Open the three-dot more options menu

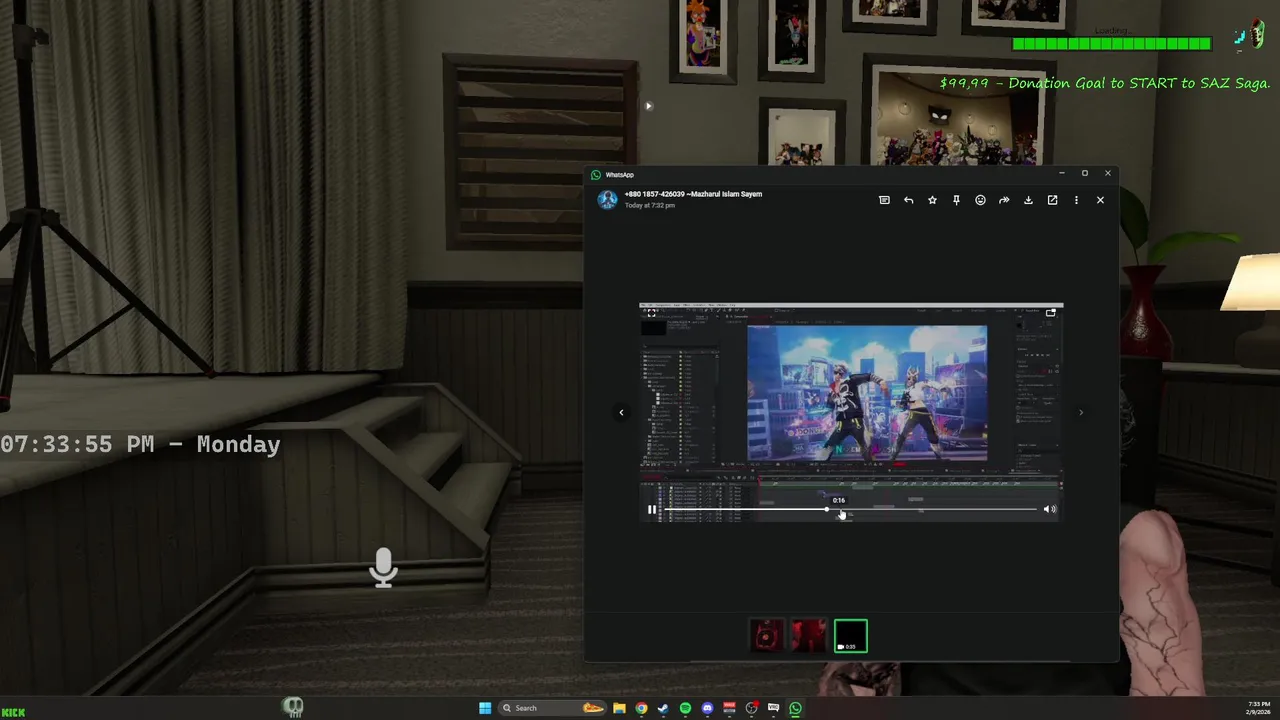pos(1076,200)
